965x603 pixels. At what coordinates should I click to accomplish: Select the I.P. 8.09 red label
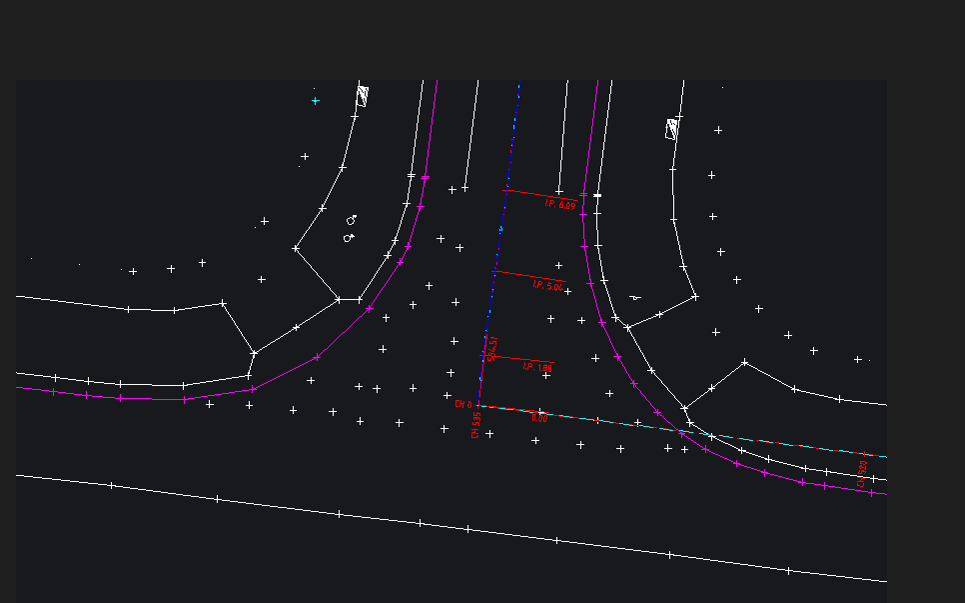(x=560, y=204)
